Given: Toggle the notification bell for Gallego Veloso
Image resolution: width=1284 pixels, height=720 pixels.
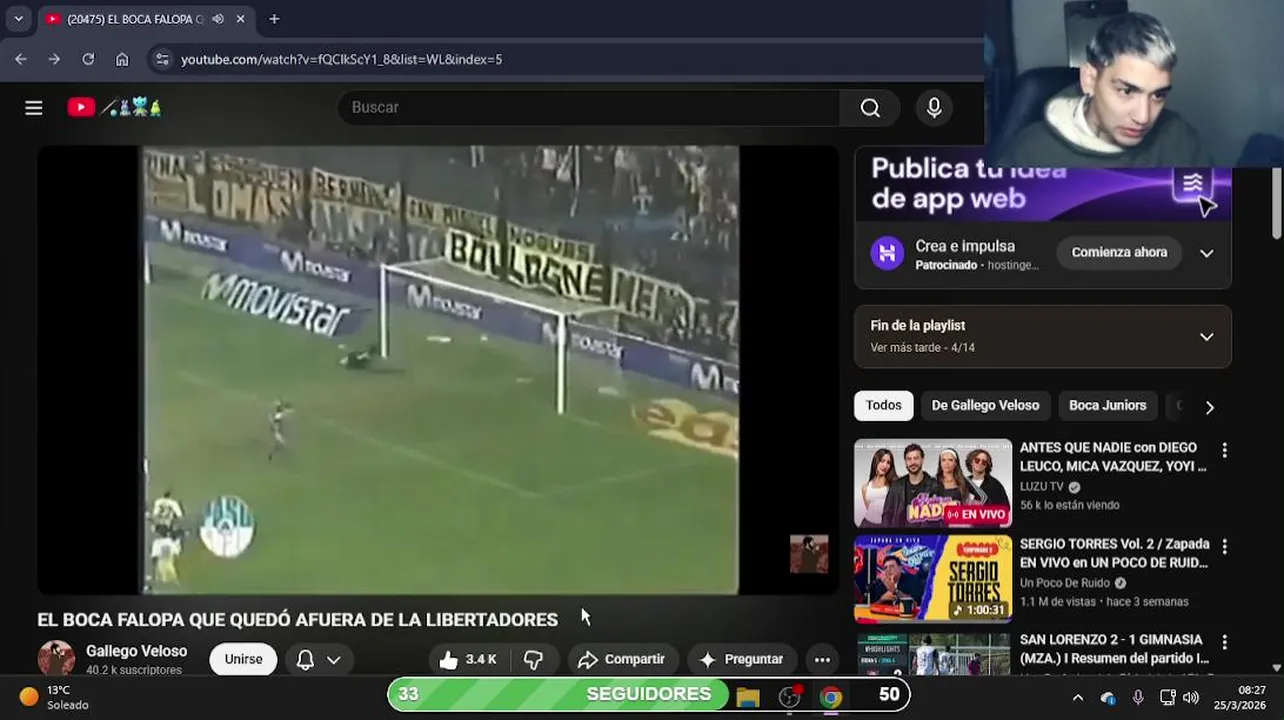Looking at the screenshot, I should [x=306, y=659].
